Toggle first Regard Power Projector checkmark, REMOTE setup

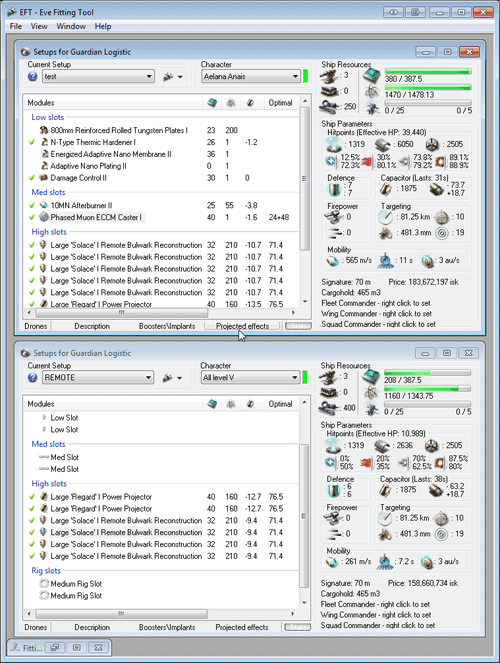(x=32, y=496)
